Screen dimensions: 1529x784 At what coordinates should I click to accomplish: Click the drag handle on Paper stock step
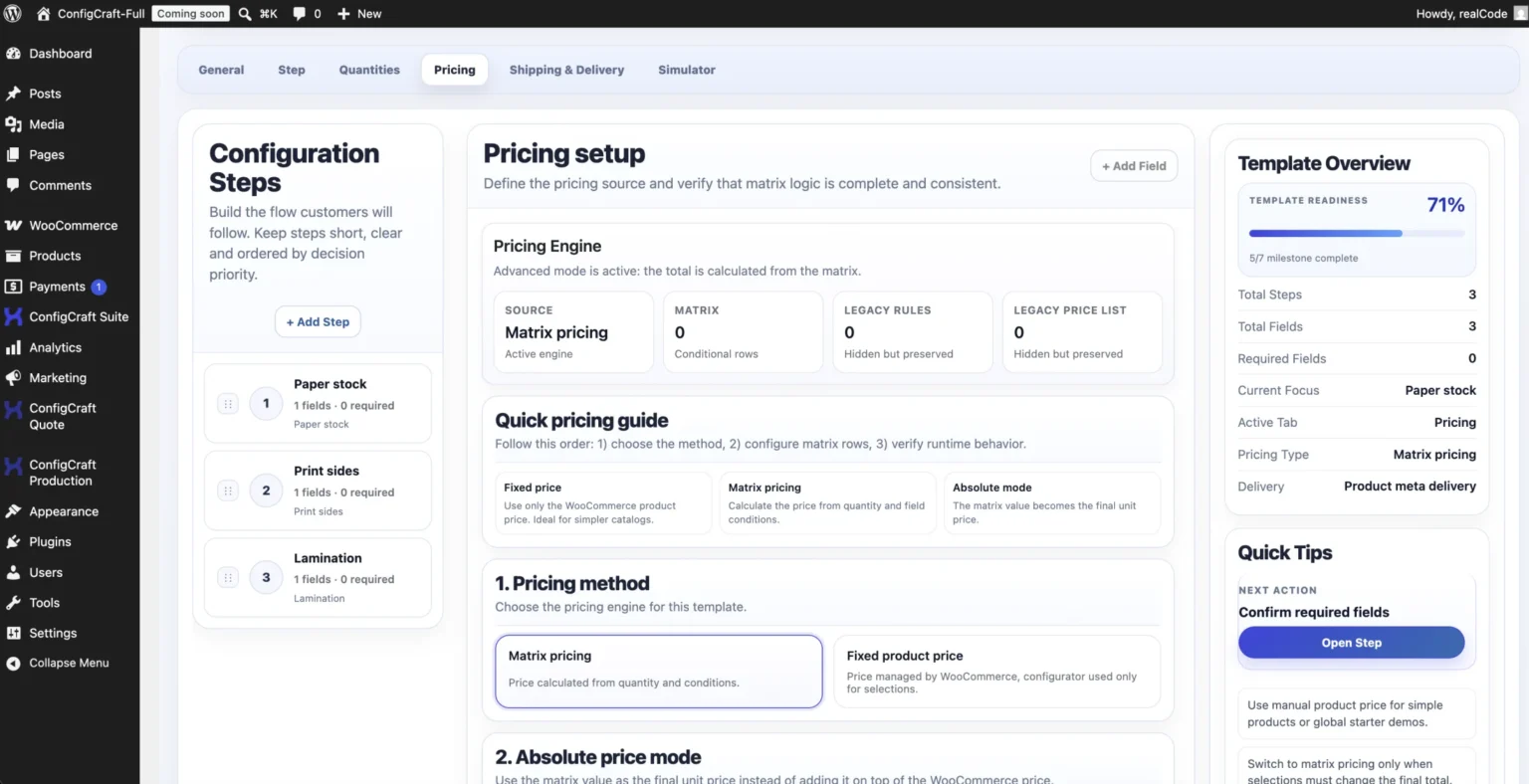(x=228, y=404)
